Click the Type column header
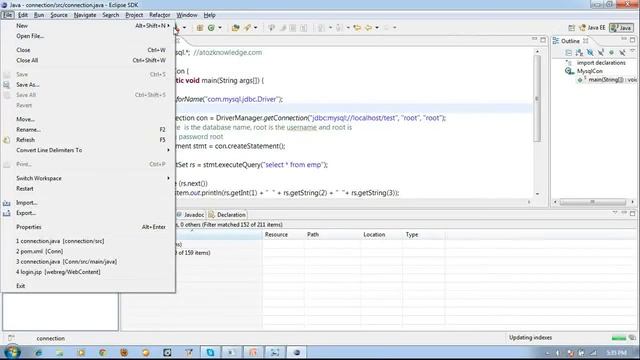The width and height of the screenshot is (640, 360). 424,235
